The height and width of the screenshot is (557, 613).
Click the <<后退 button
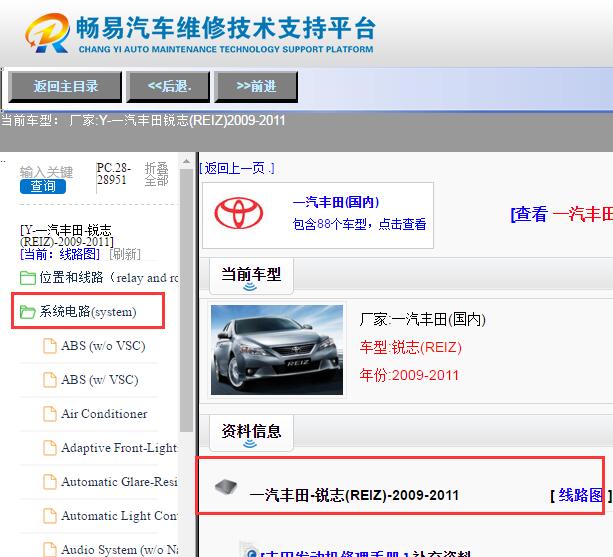coord(168,87)
